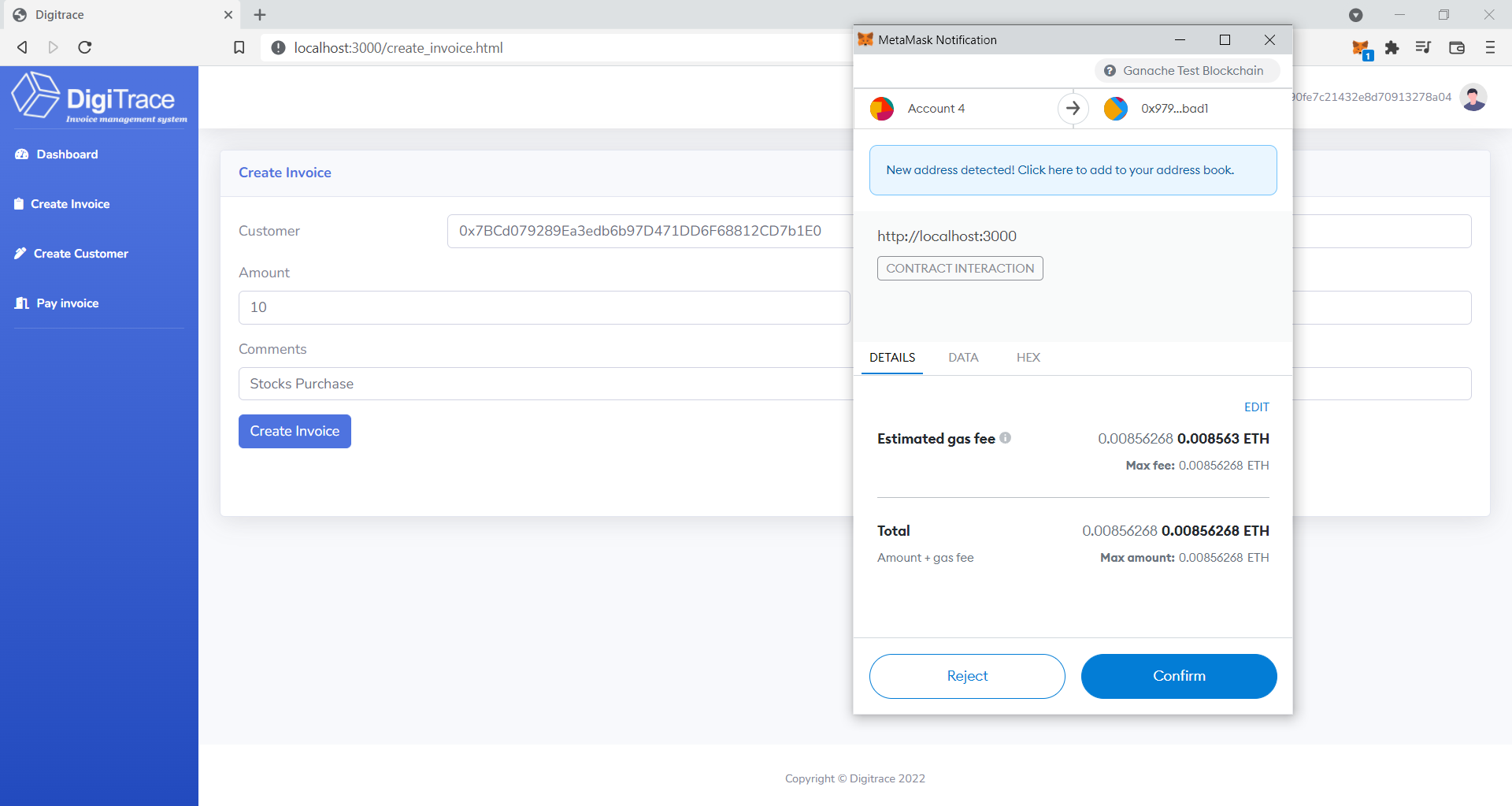This screenshot has height=806, width=1512.
Task: Click the Dashboard gauge icon
Action: pos(22,154)
